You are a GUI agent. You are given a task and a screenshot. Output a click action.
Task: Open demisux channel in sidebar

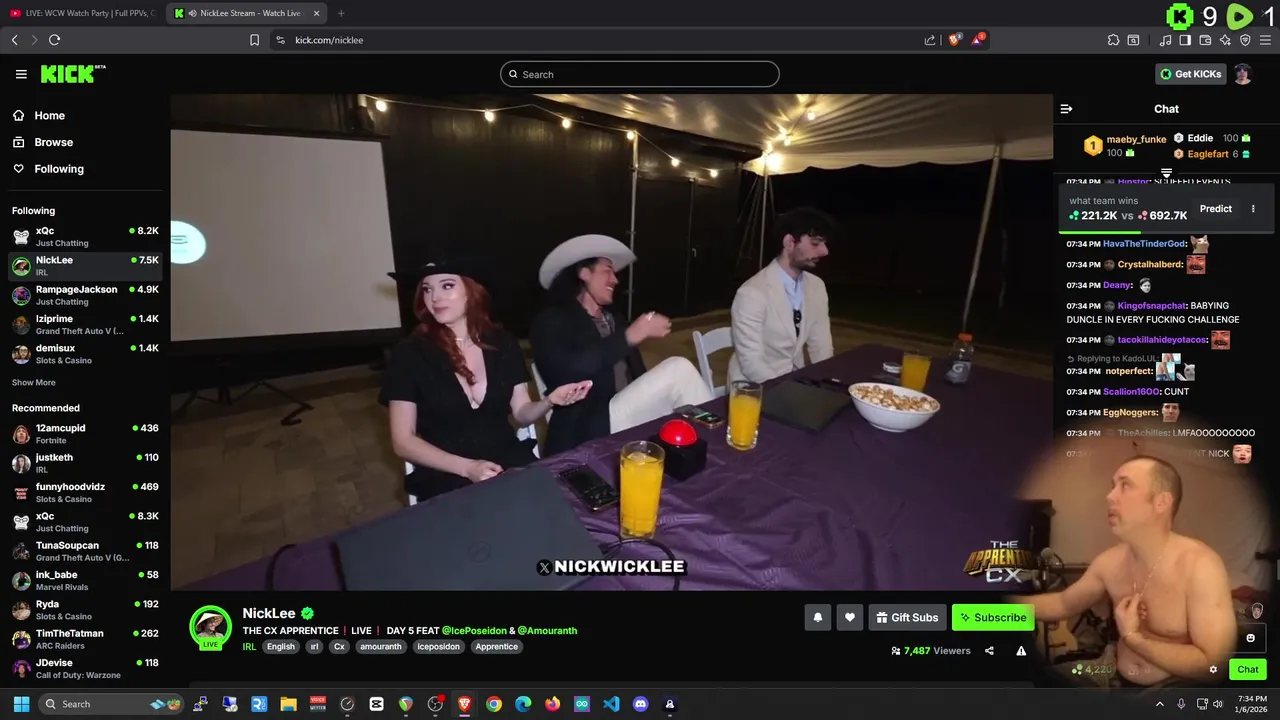tap(85, 354)
